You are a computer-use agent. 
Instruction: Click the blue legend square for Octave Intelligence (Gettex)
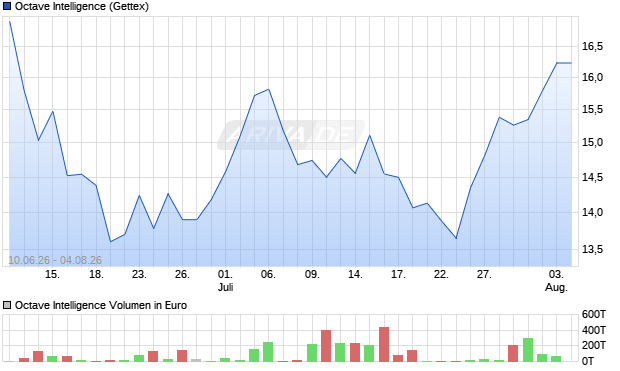tap(7, 6)
